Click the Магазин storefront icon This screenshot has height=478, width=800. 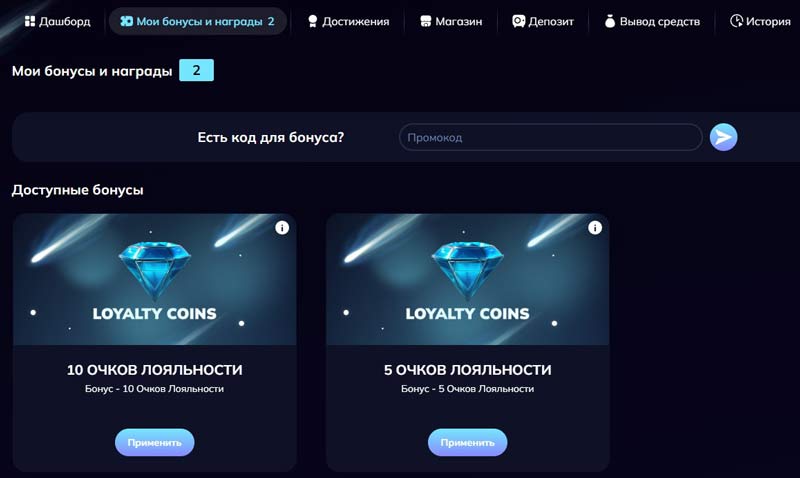[426, 21]
